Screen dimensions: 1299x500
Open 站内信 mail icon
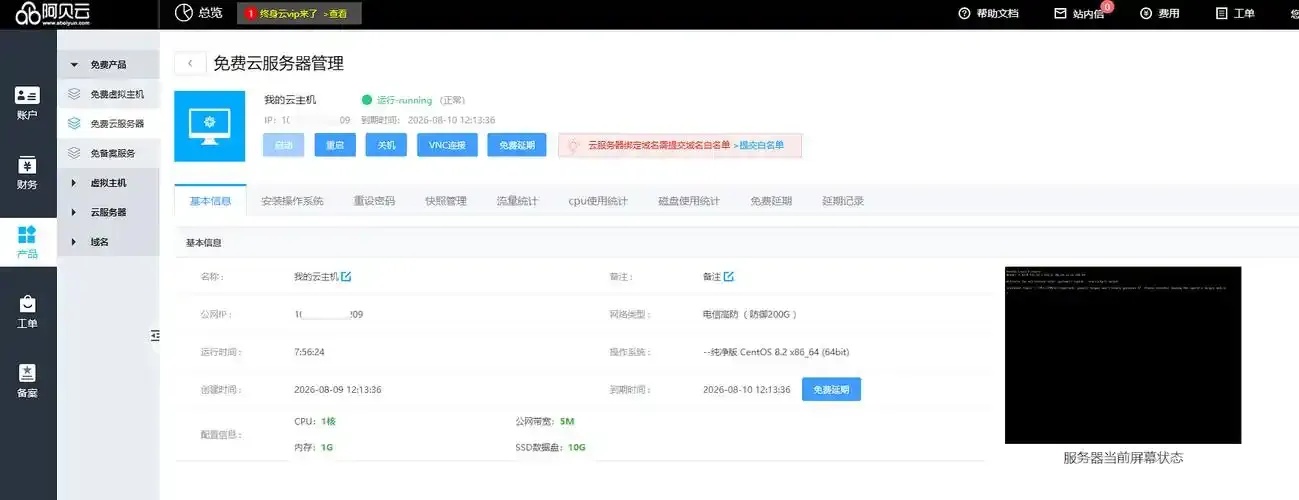[1060, 13]
